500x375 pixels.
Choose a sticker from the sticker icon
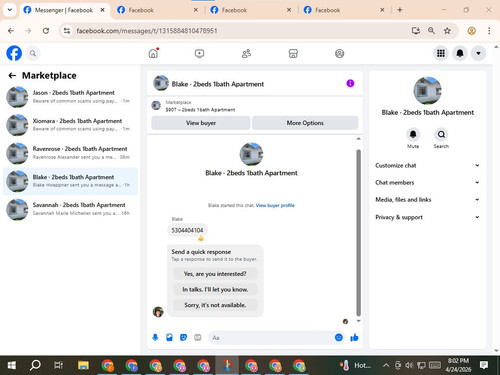coord(183,338)
